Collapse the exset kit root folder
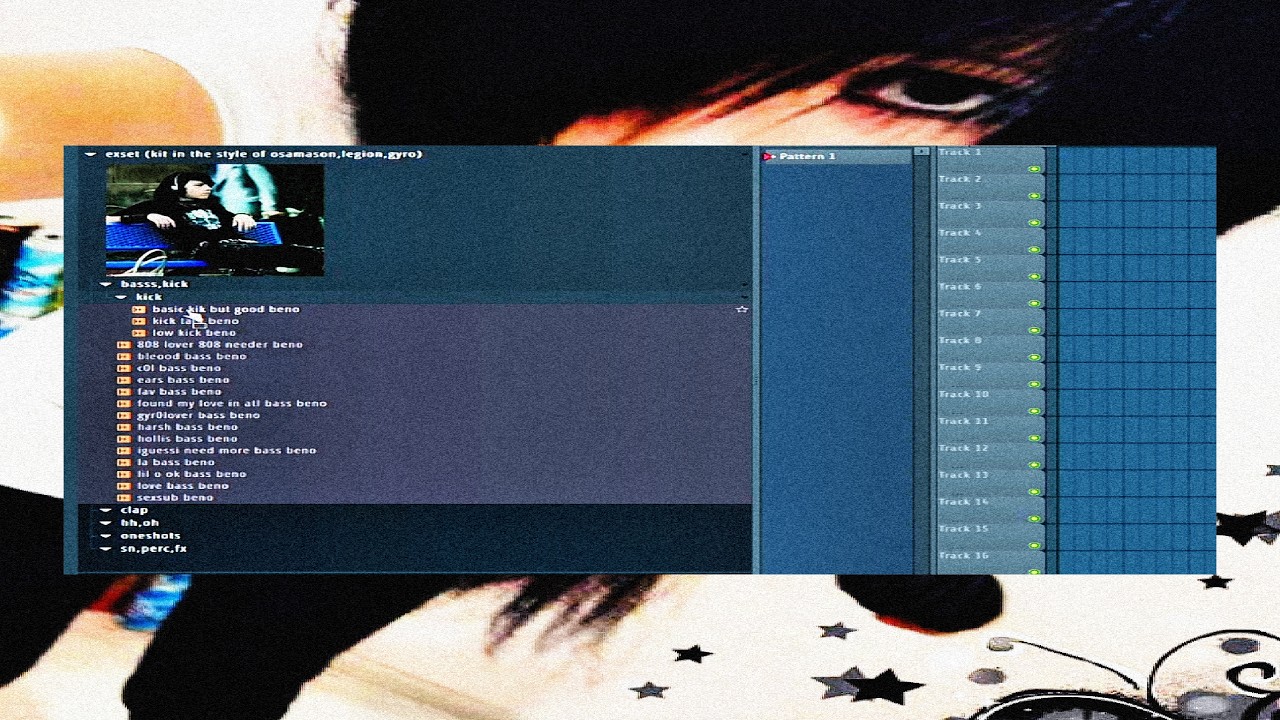Image resolution: width=1280 pixels, height=720 pixels. tap(90, 154)
